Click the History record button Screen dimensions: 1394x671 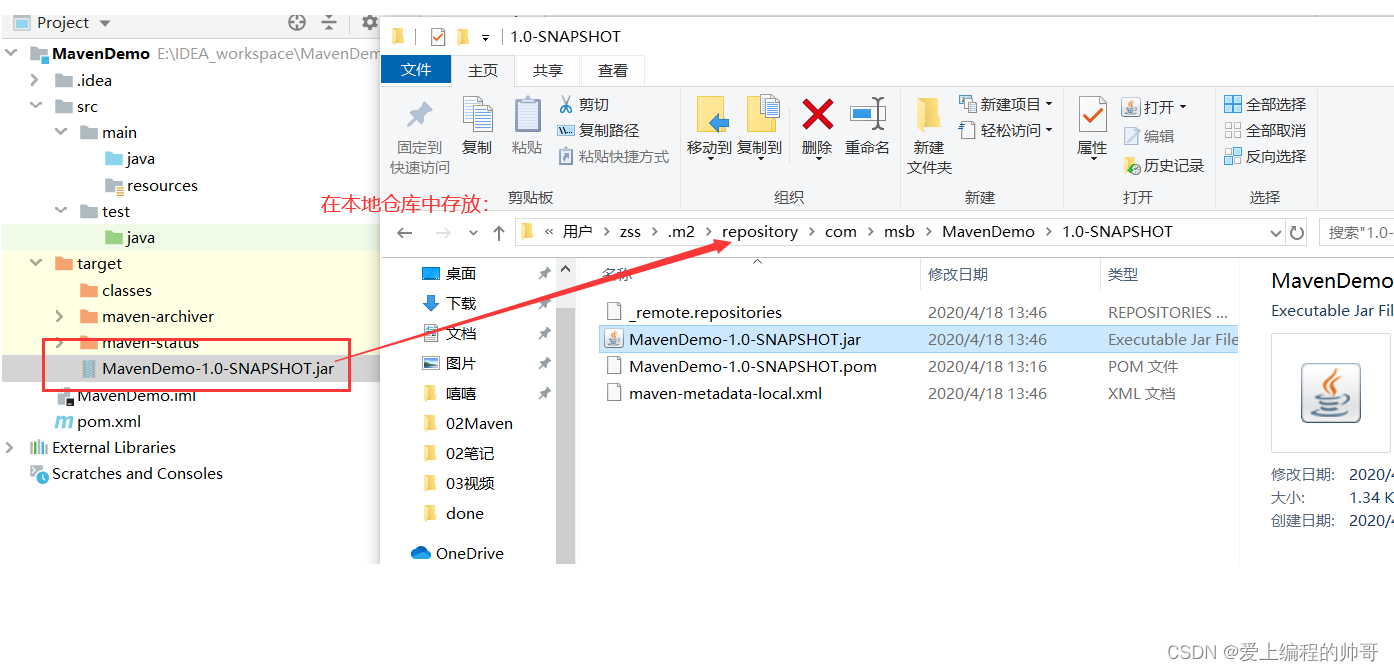[x=1164, y=165]
